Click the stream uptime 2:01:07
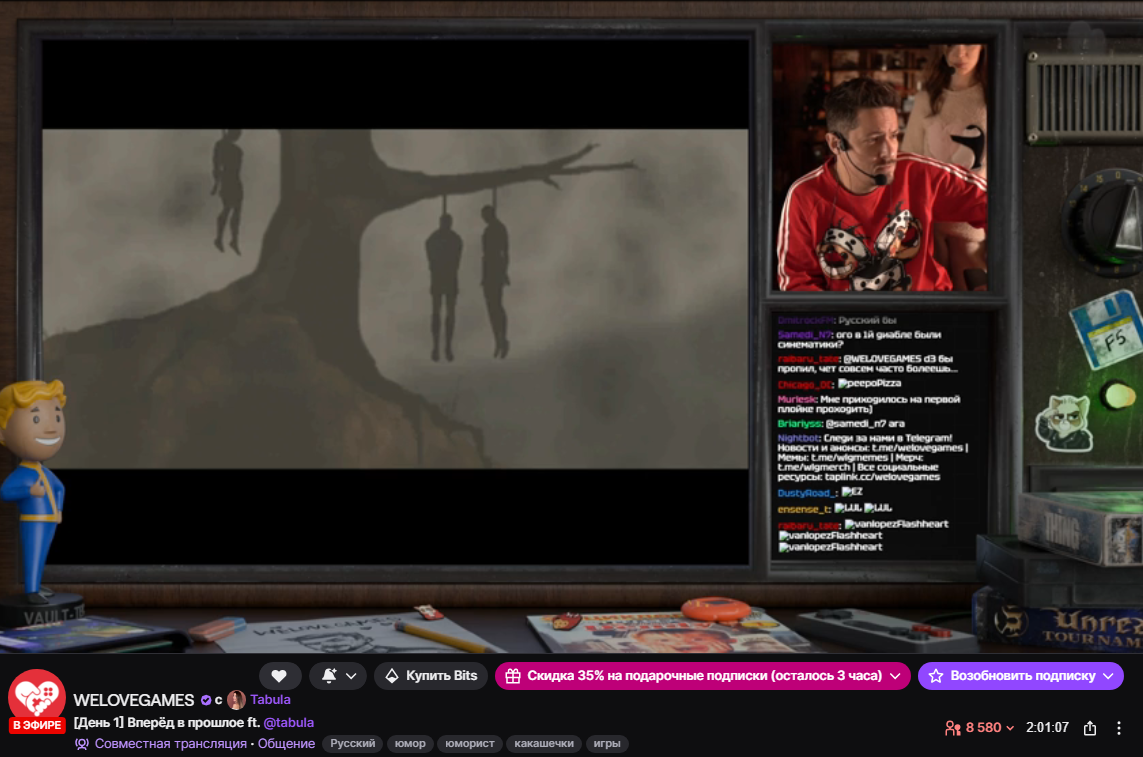 pos(1047,728)
